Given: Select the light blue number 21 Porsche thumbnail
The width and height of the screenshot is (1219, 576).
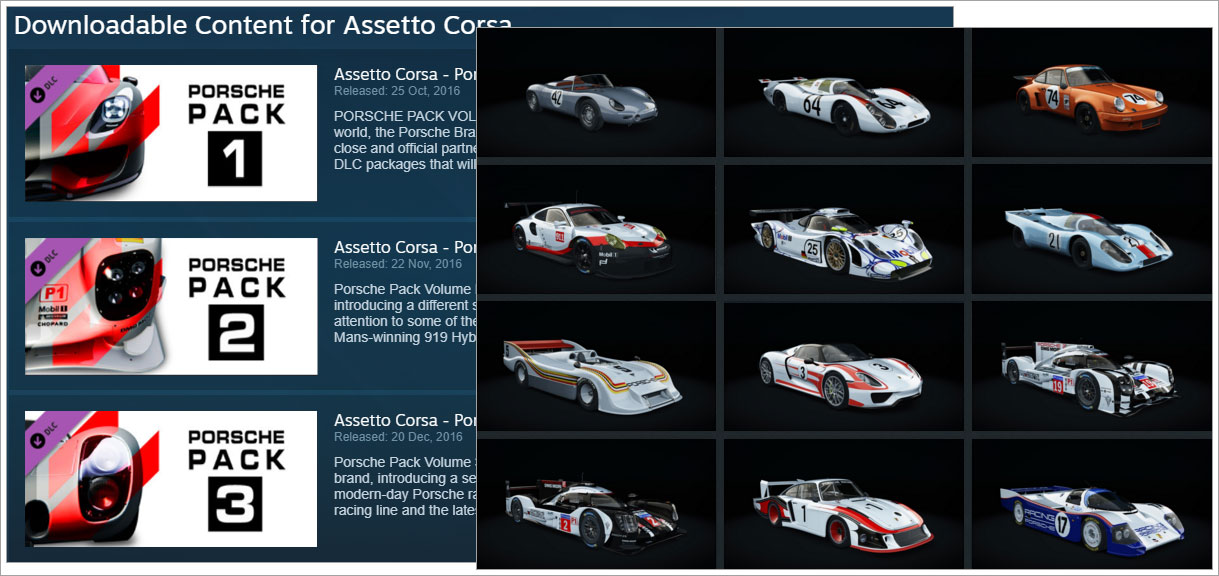Looking at the screenshot, I should [x=1091, y=229].
